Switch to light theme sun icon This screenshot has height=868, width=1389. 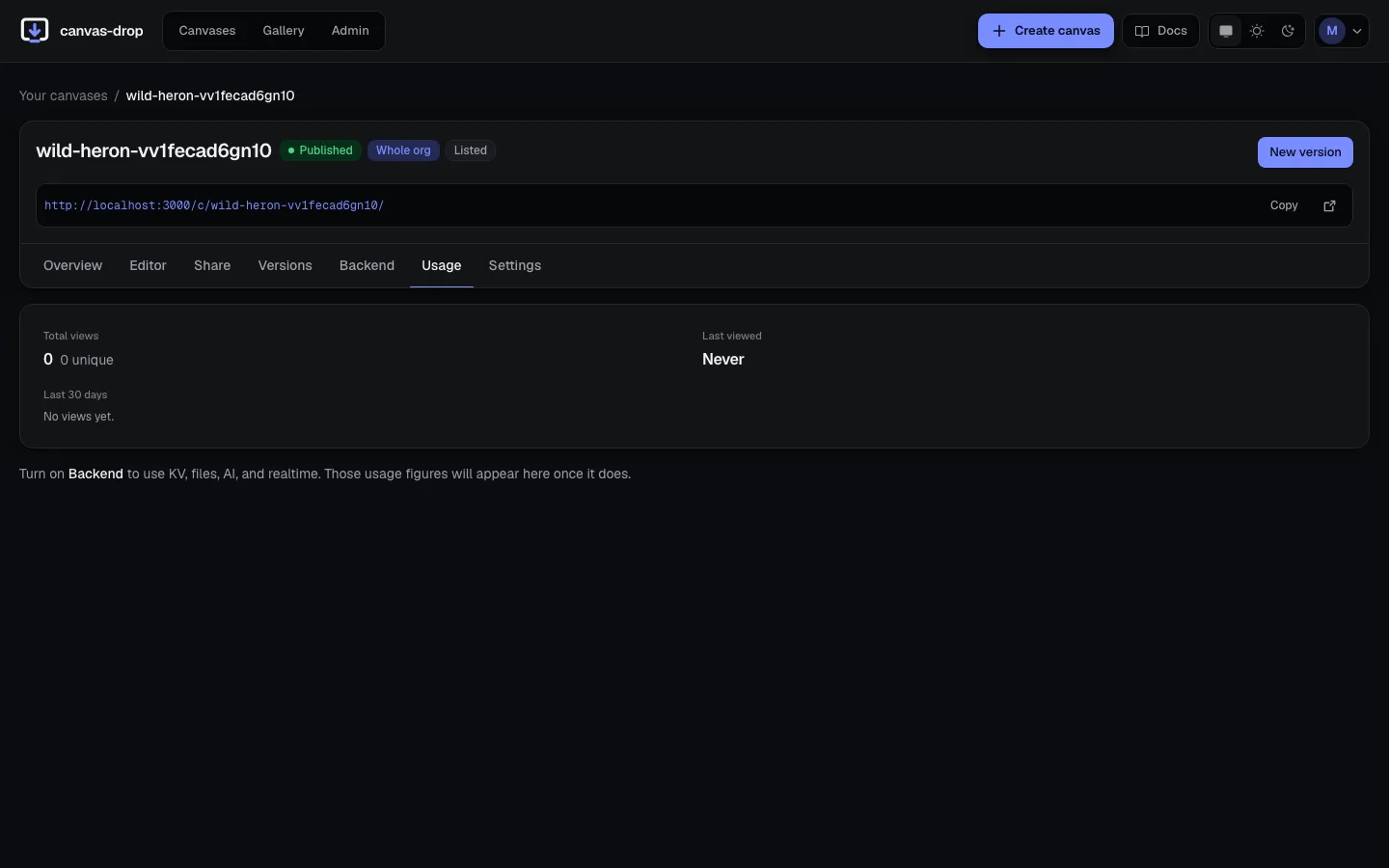1257,31
